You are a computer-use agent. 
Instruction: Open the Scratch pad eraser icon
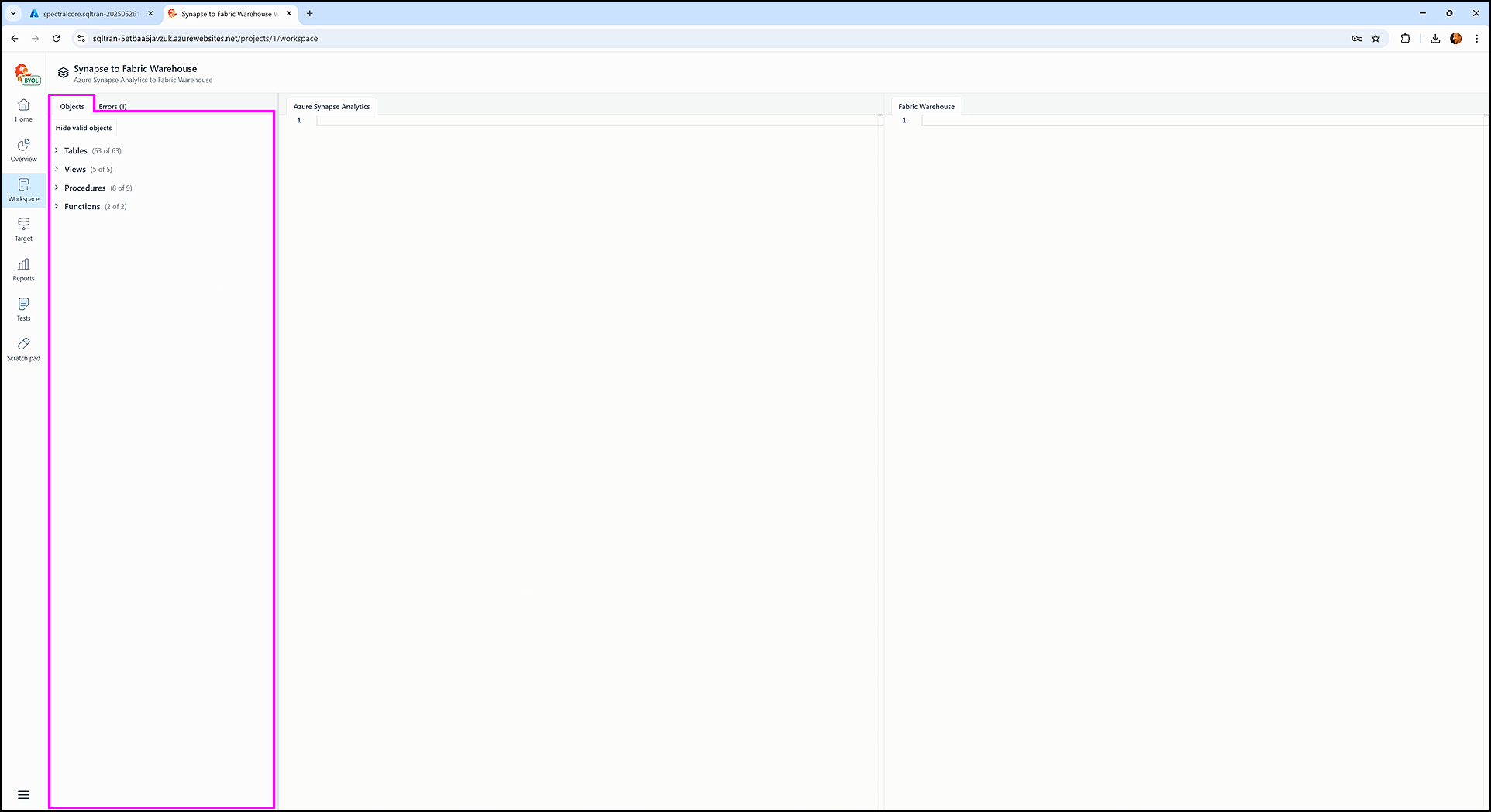[24, 344]
